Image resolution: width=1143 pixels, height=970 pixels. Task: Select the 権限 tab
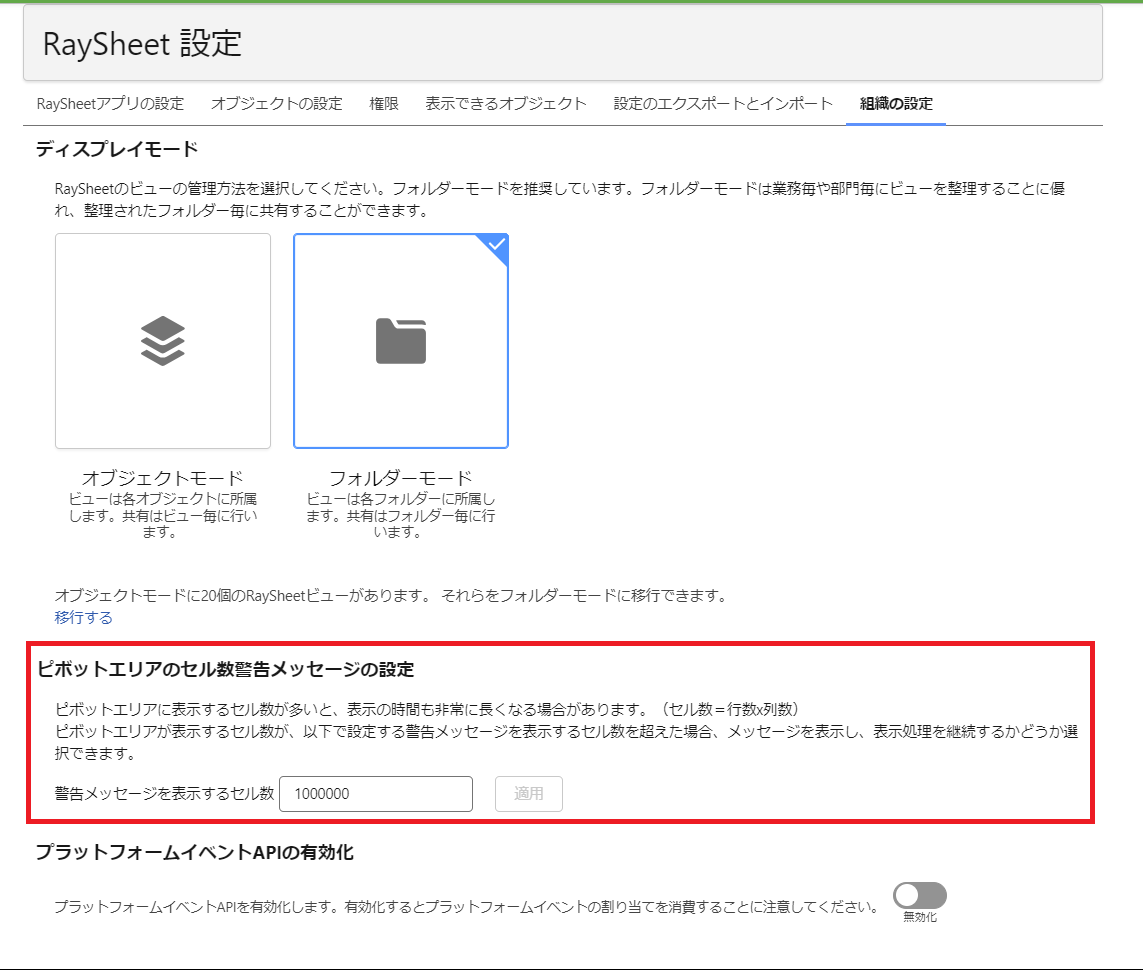click(x=383, y=103)
